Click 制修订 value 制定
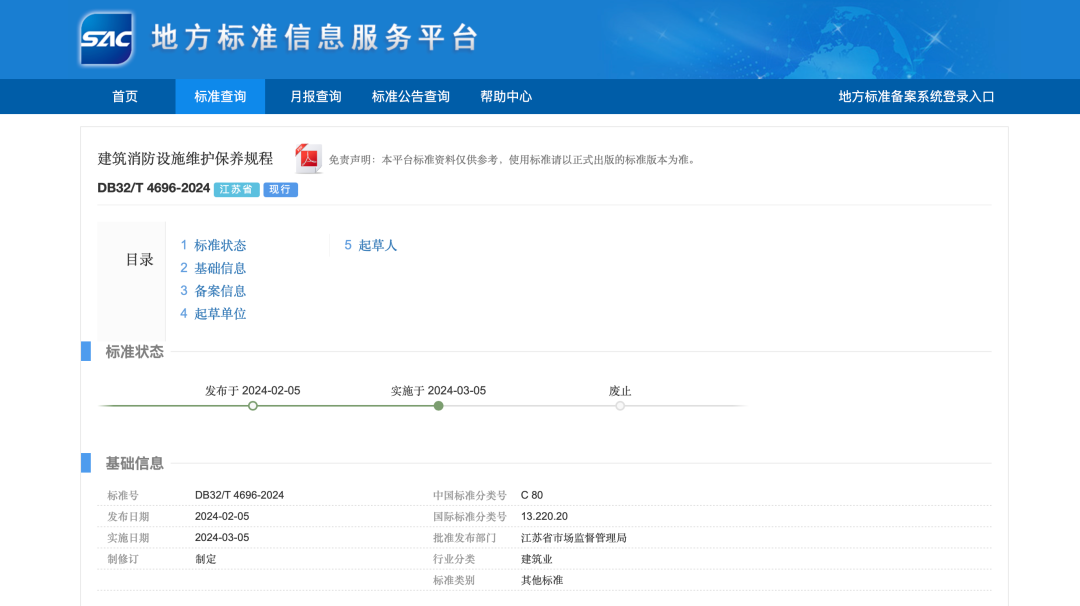 click(205, 559)
